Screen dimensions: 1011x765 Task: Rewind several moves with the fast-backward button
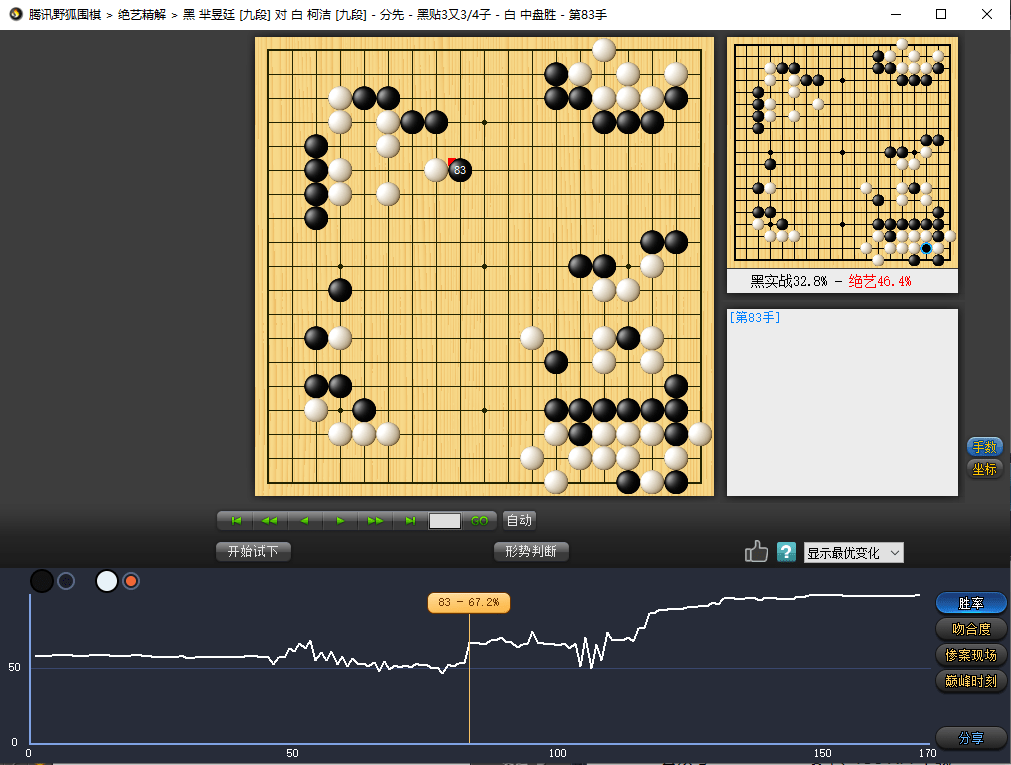click(x=270, y=521)
